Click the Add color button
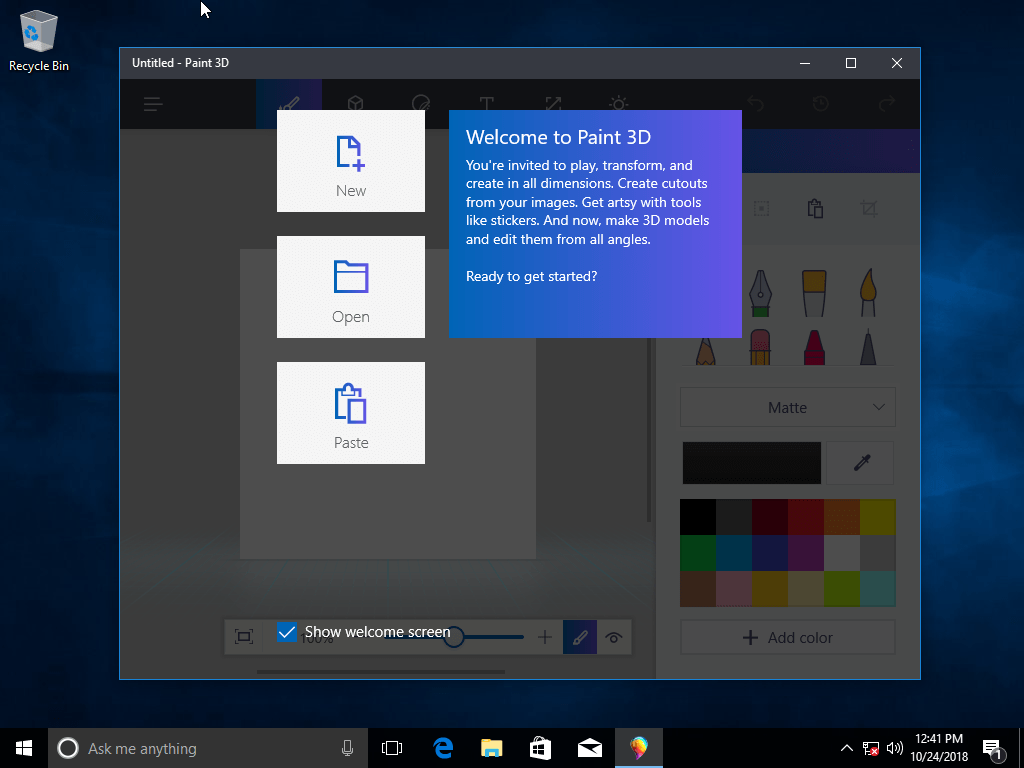This screenshot has width=1024, height=768. pos(788,637)
